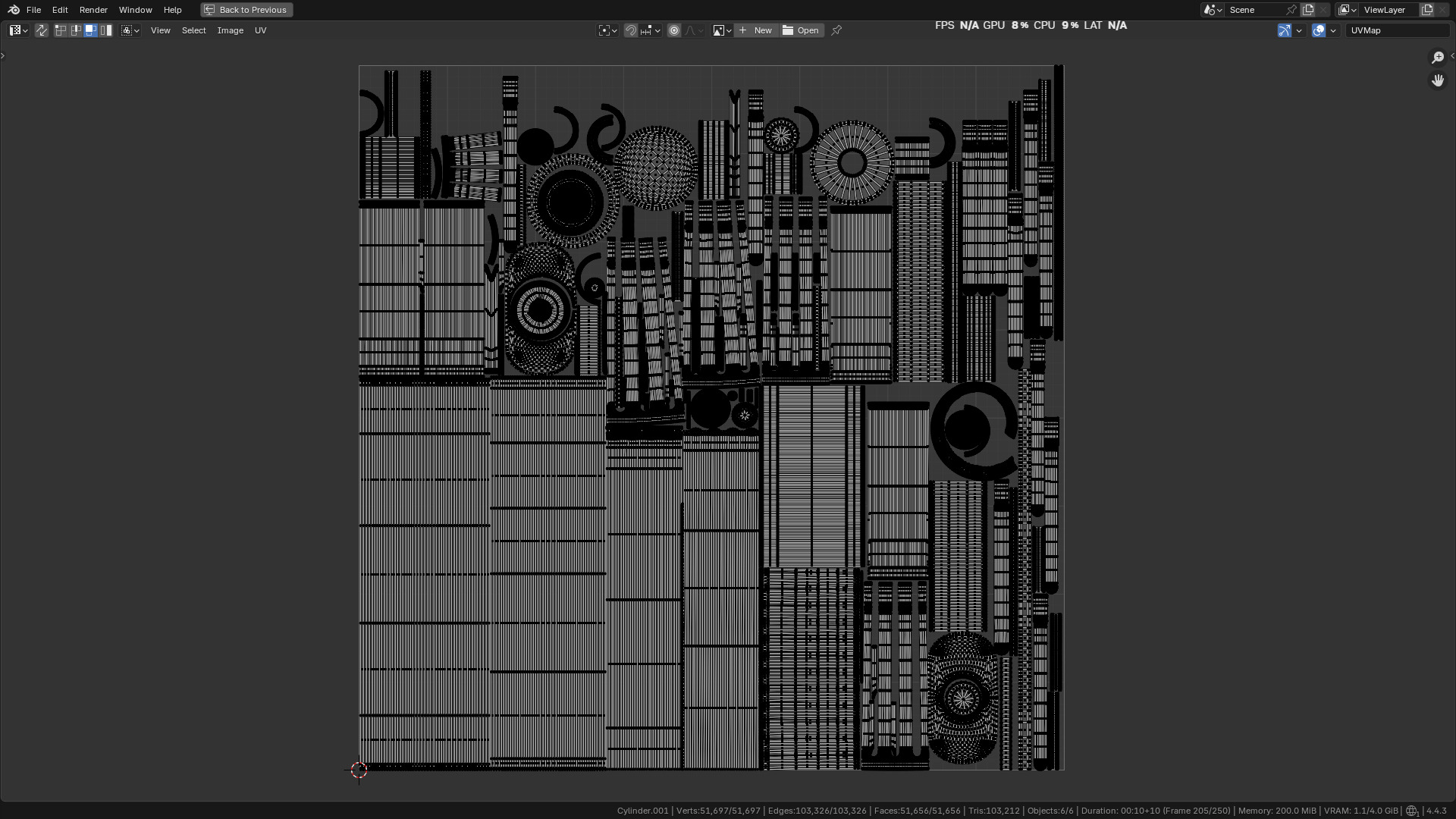This screenshot has height=819, width=1456.
Task: Click the New image button
Action: (756, 30)
